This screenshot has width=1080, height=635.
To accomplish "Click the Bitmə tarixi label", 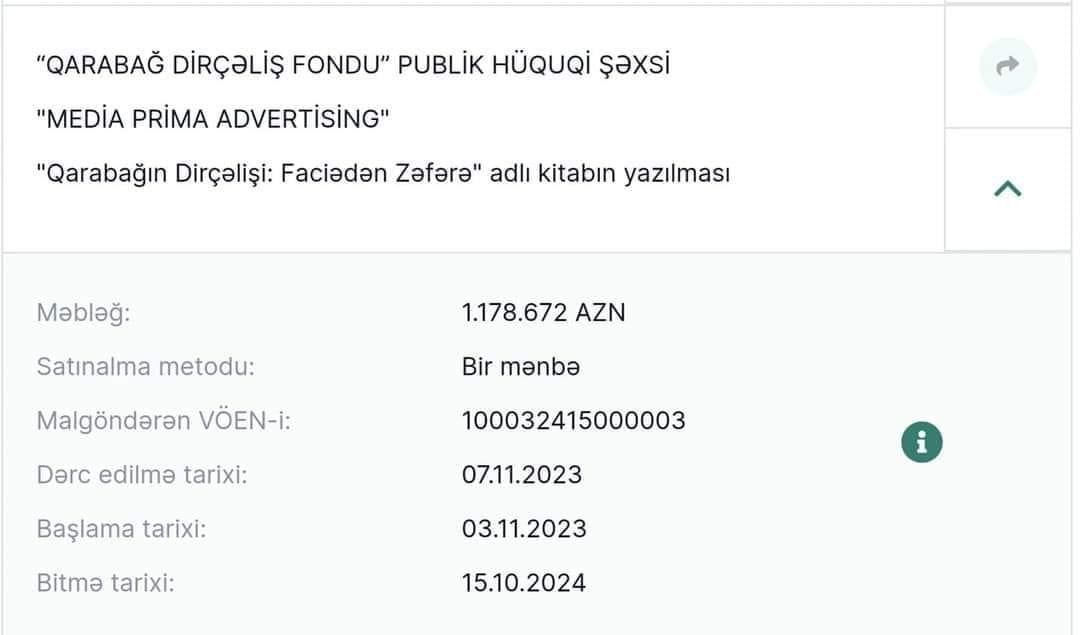I will coord(105,582).
